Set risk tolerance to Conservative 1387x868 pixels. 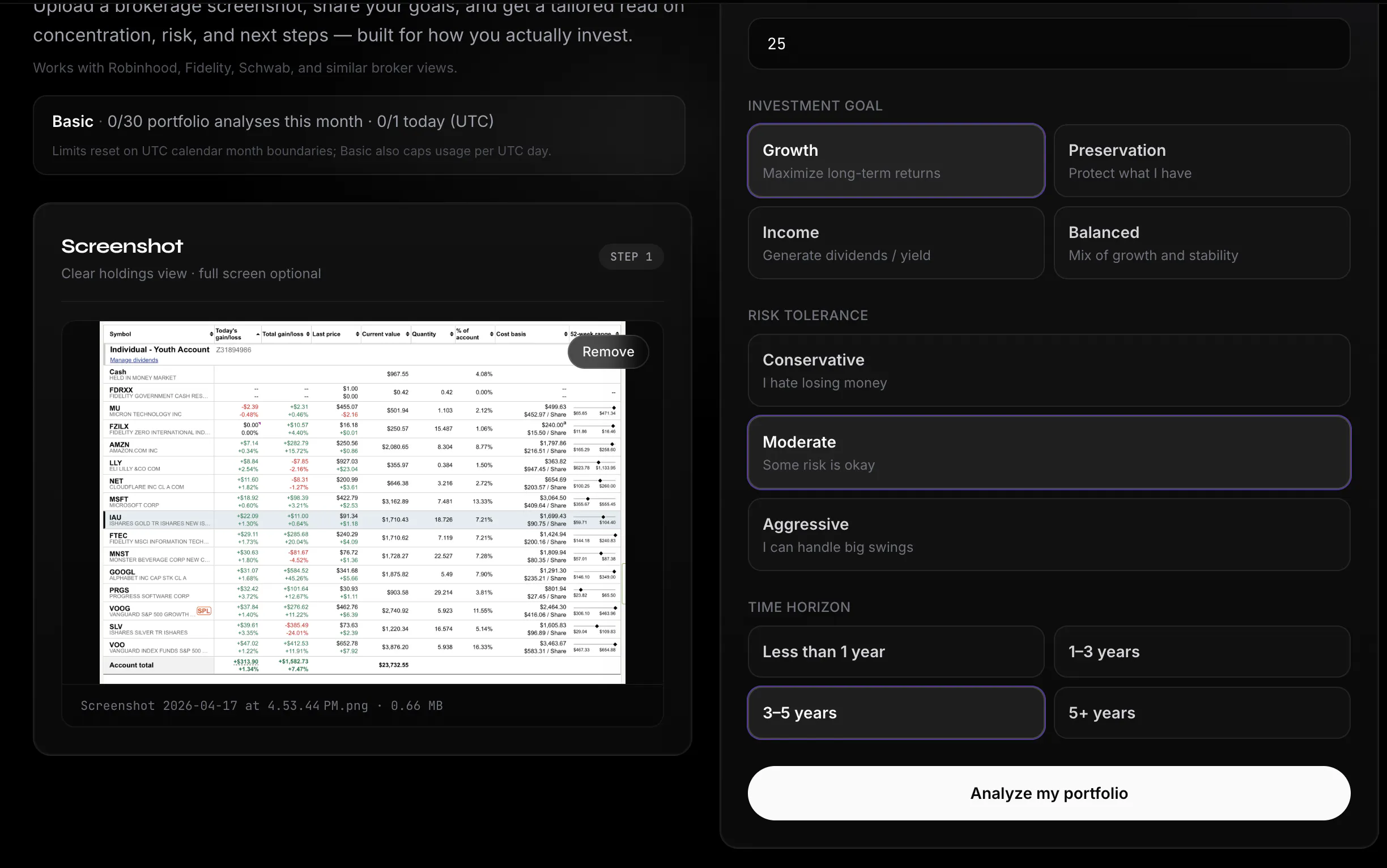point(1049,371)
